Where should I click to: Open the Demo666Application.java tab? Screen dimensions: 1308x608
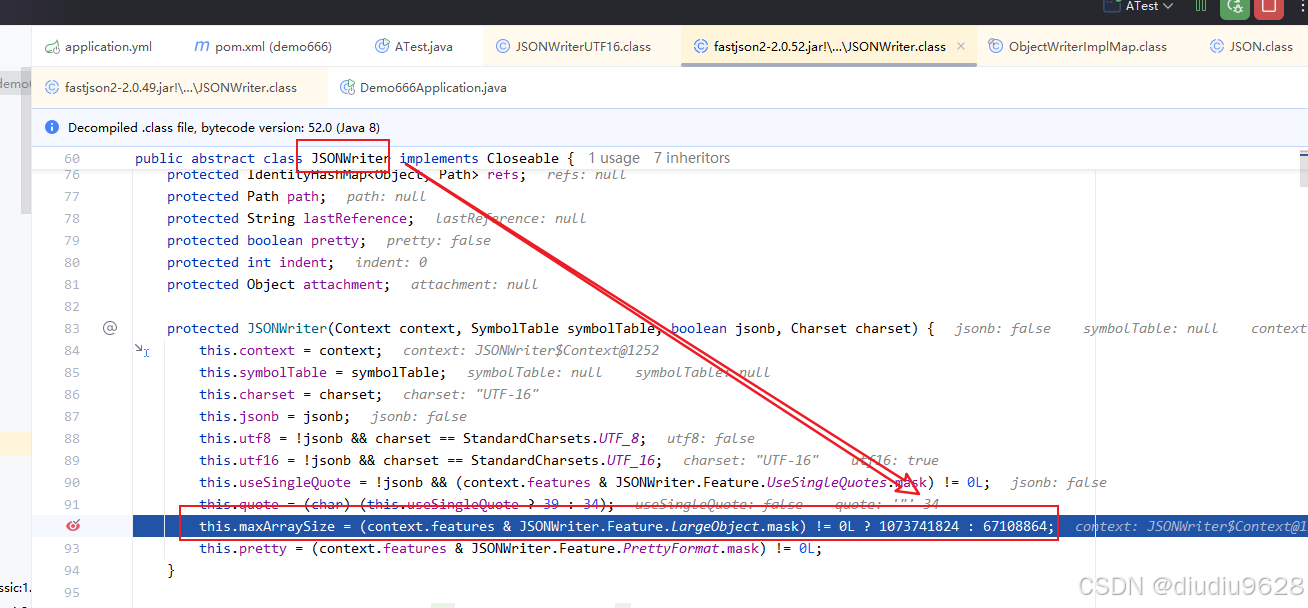click(424, 87)
